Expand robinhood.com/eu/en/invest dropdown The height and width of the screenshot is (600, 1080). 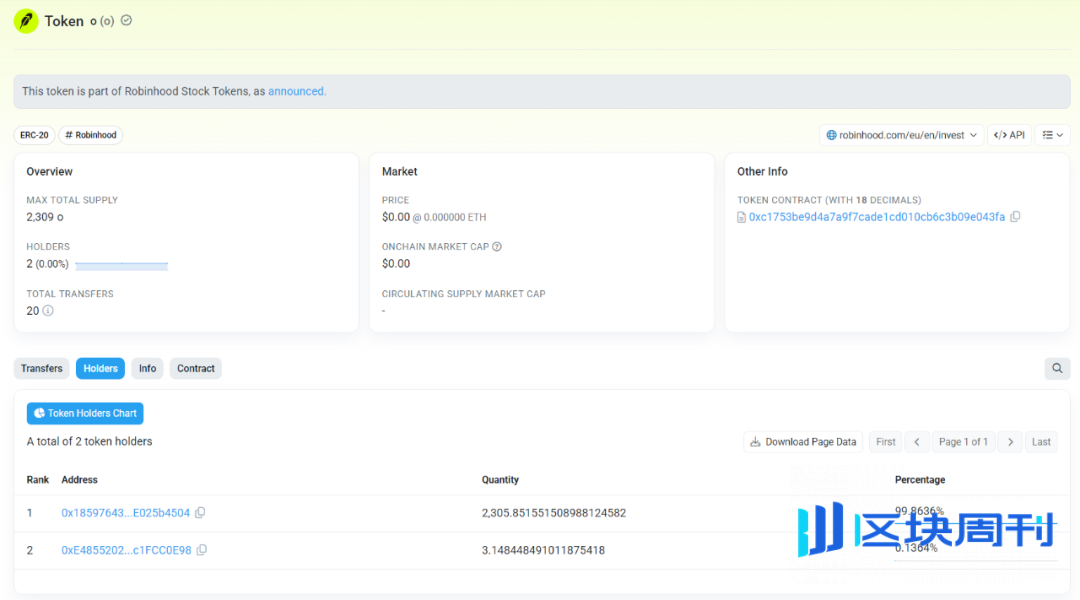[901, 135]
